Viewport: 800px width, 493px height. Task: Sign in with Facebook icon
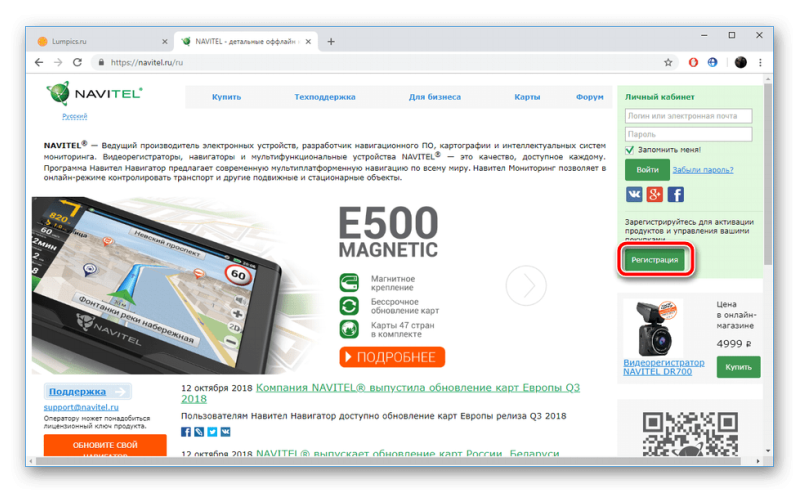[x=676, y=194]
